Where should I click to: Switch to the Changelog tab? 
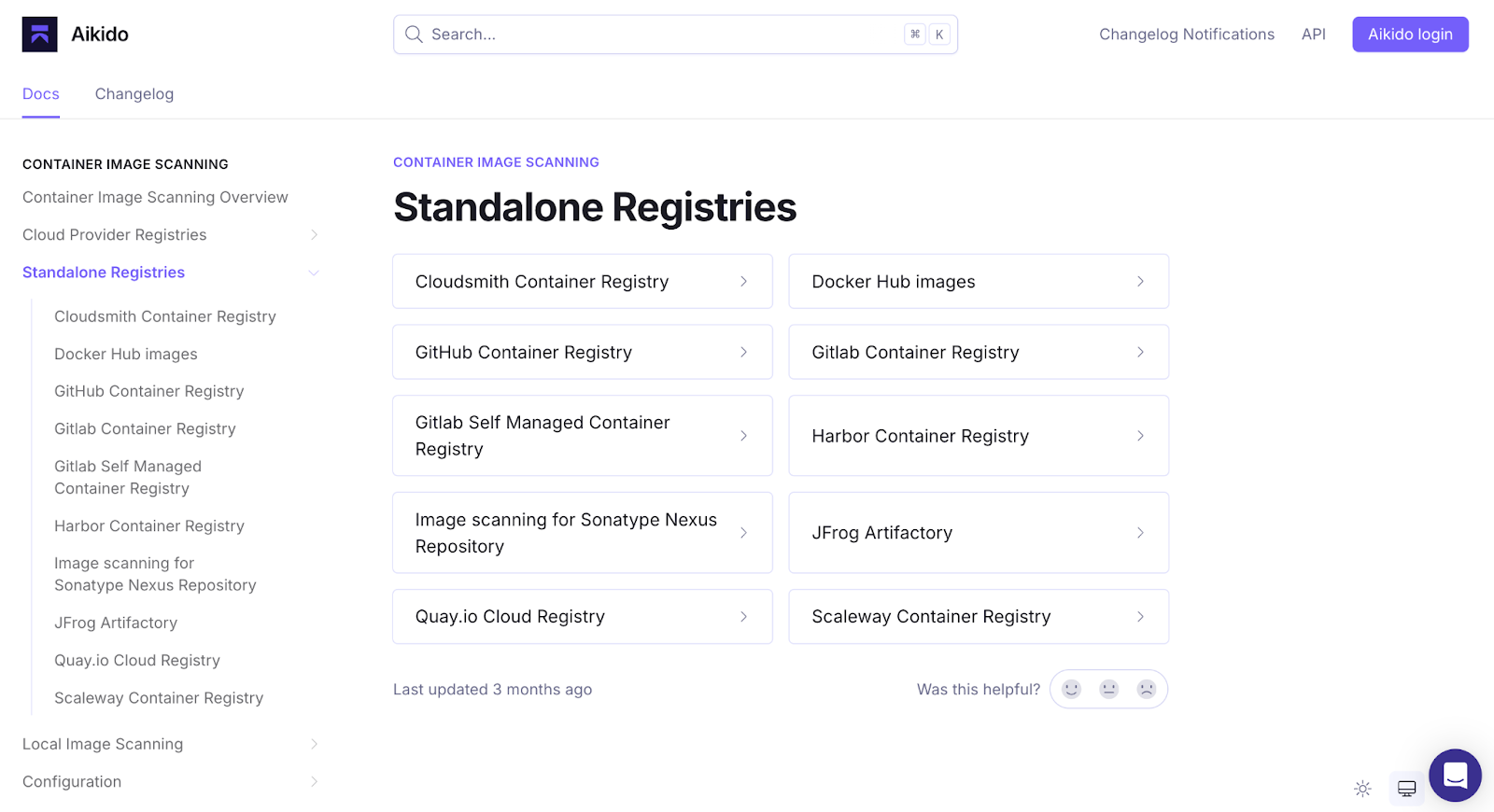[x=134, y=94]
